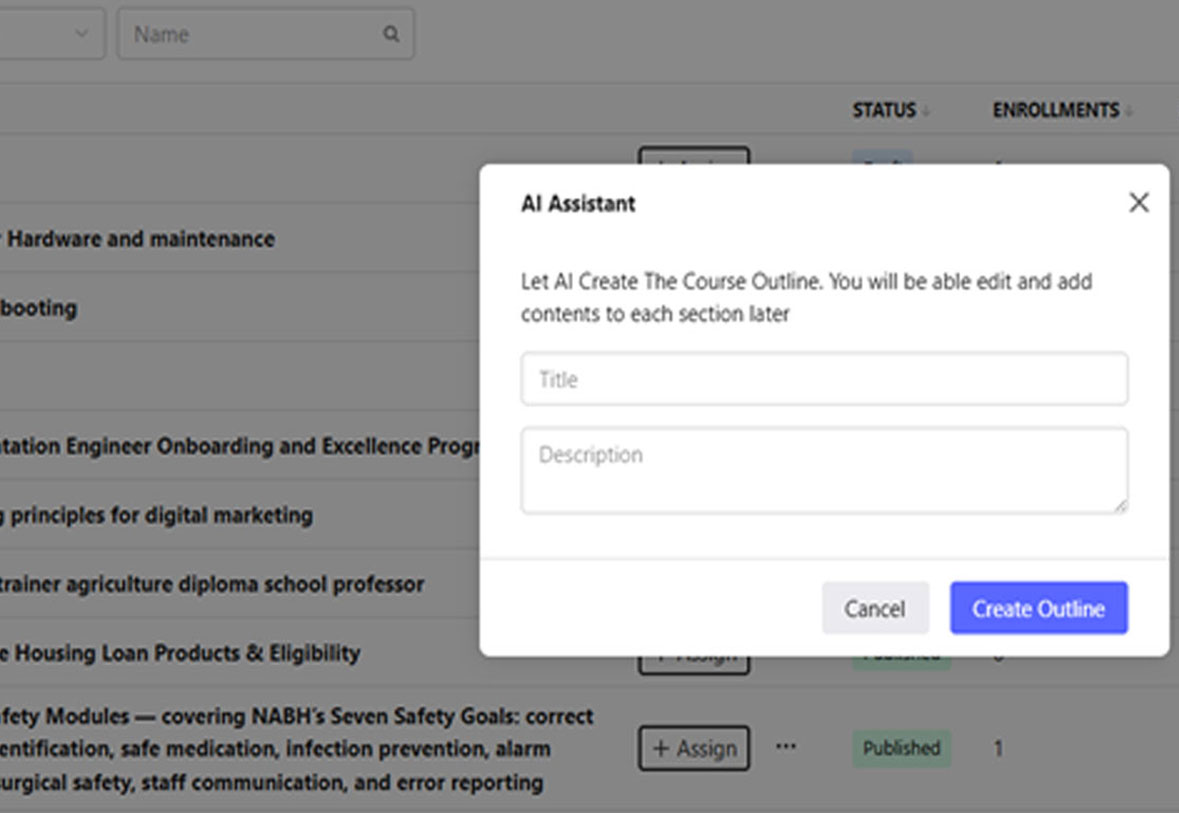The height and width of the screenshot is (813, 1179).
Task: Open Housing Loan Products & Eligibility course
Action: [180, 653]
